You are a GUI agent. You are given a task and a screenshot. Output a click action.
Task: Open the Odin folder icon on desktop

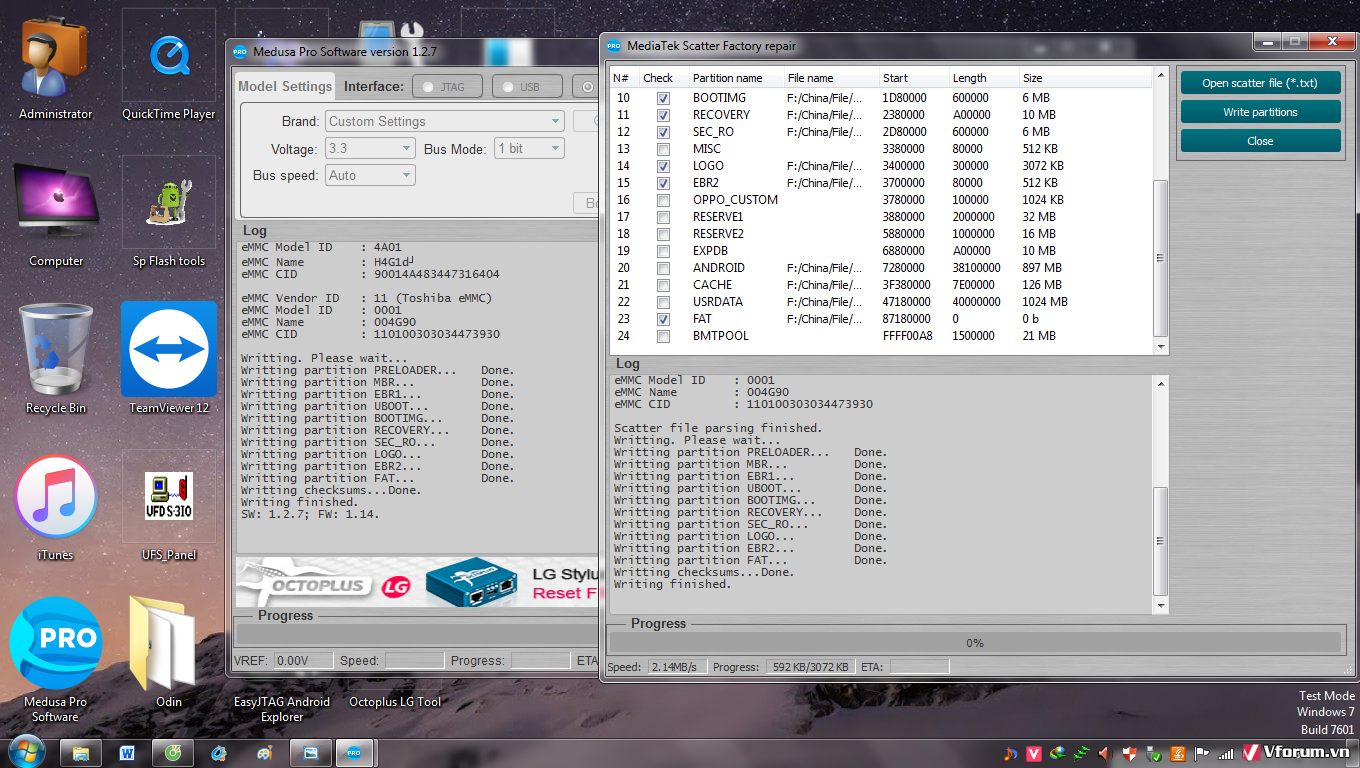168,652
